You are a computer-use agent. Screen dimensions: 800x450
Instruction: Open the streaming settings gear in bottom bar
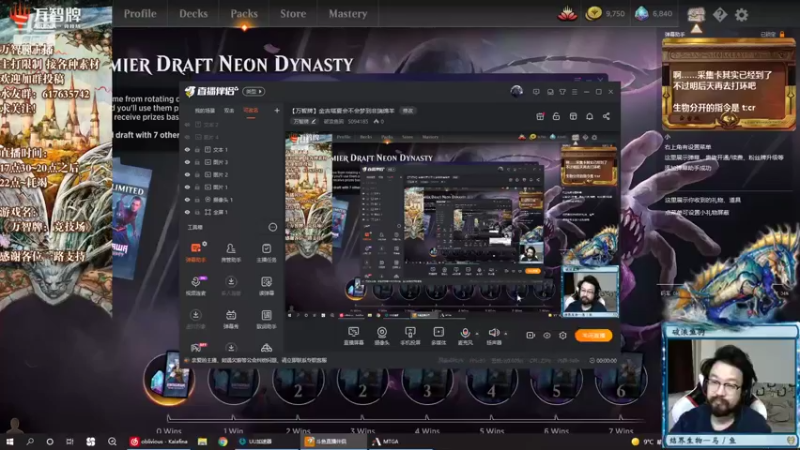[563, 335]
